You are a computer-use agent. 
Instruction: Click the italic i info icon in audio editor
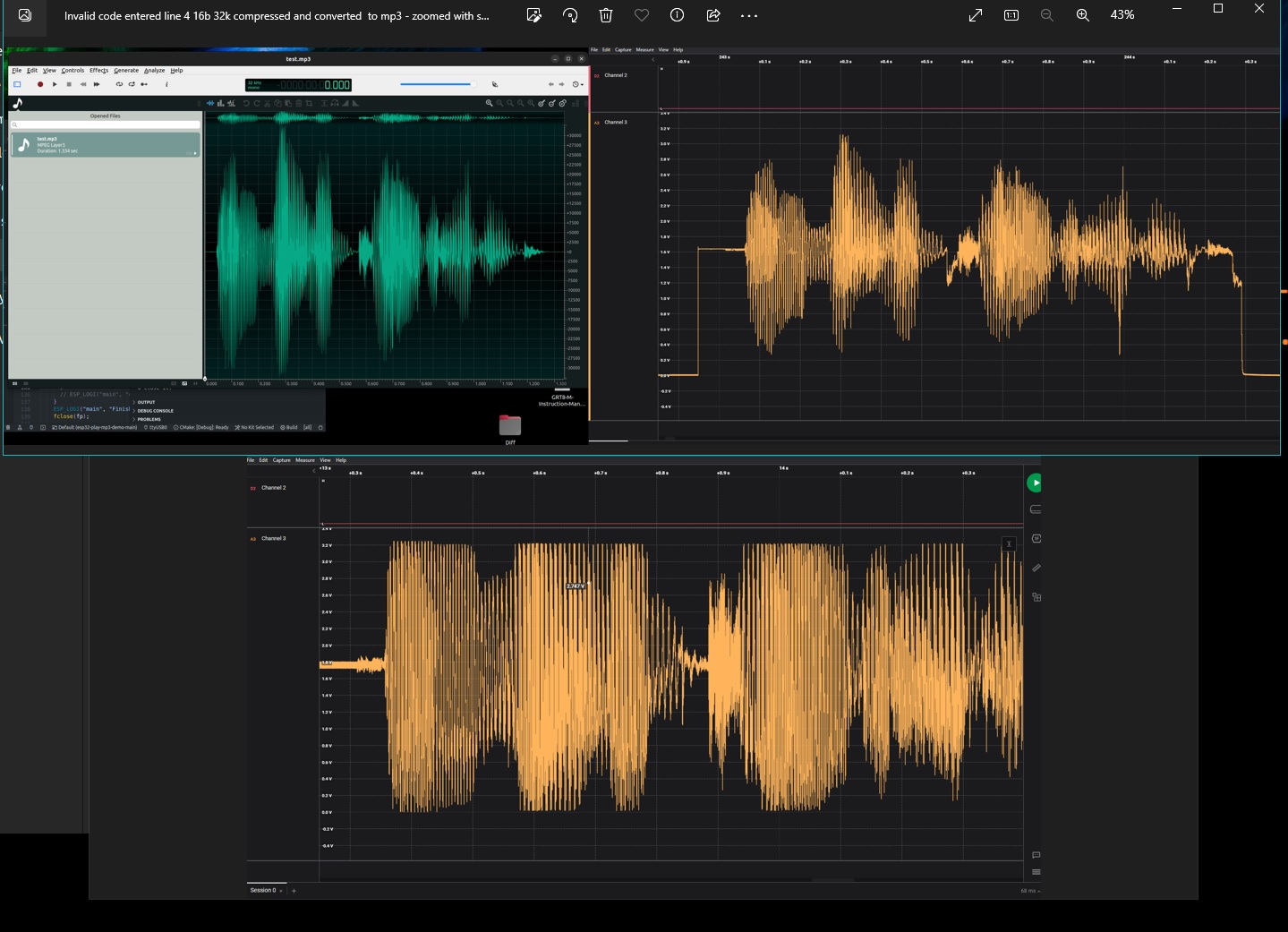[166, 84]
